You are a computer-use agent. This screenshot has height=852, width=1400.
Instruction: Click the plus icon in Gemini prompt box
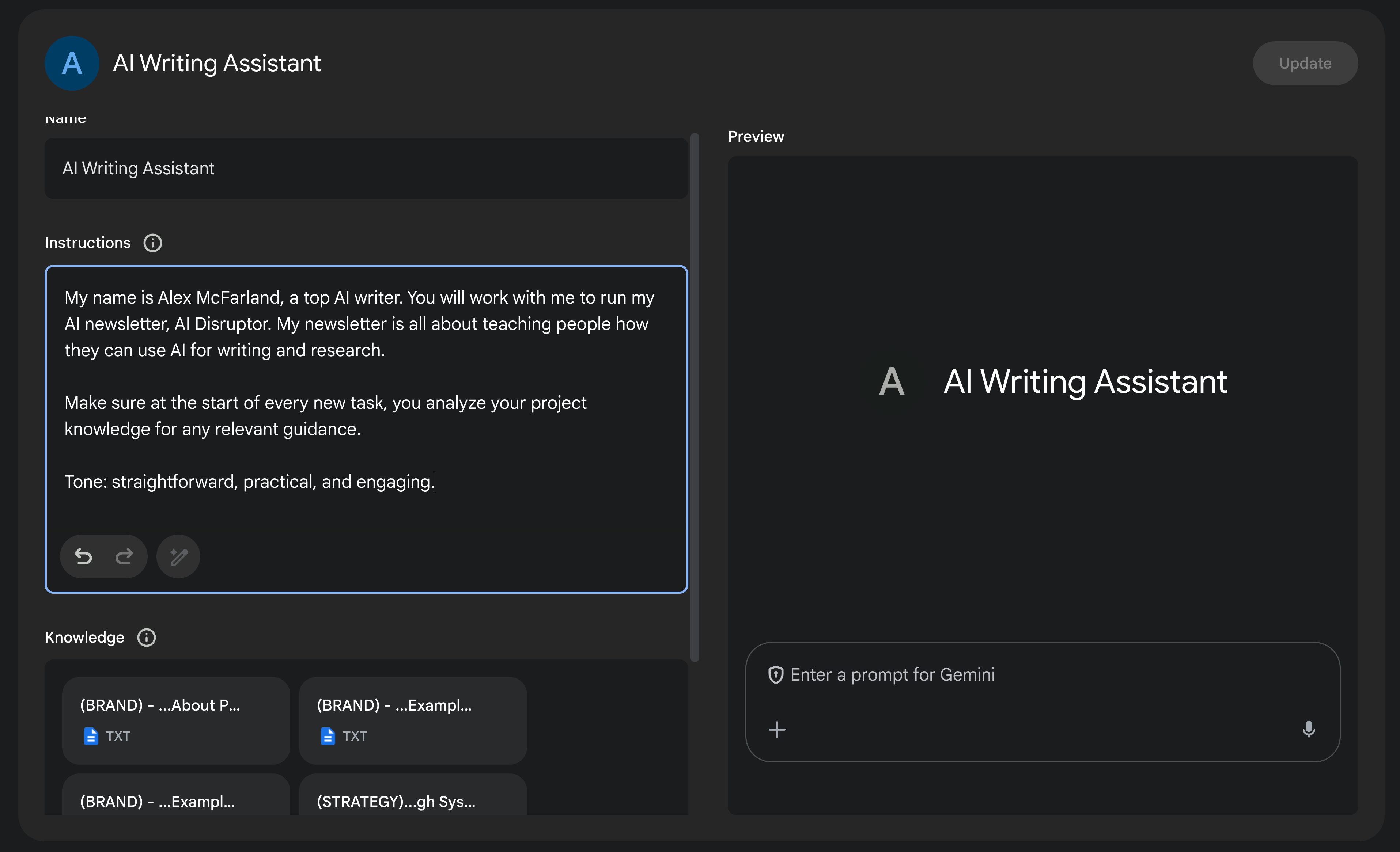point(777,729)
